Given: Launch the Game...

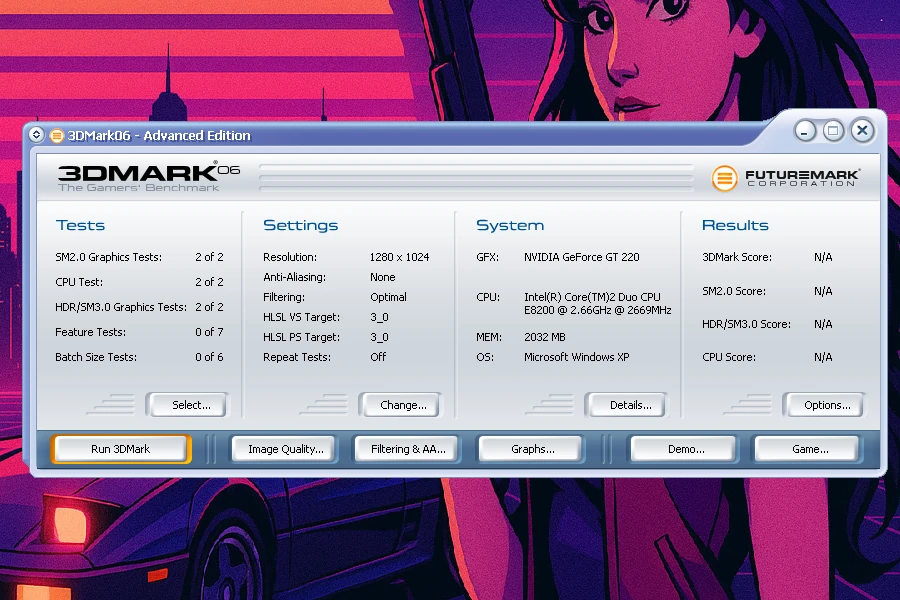Looking at the screenshot, I should (808, 449).
